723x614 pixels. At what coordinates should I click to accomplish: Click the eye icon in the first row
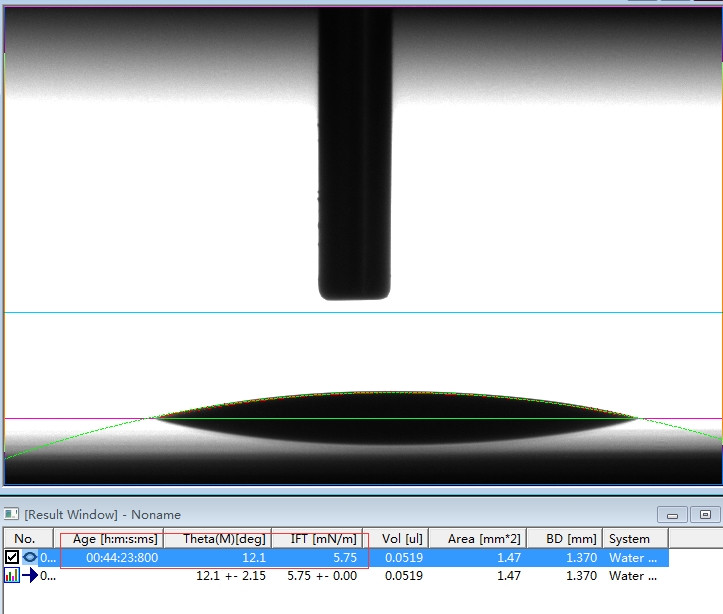[29, 557]
